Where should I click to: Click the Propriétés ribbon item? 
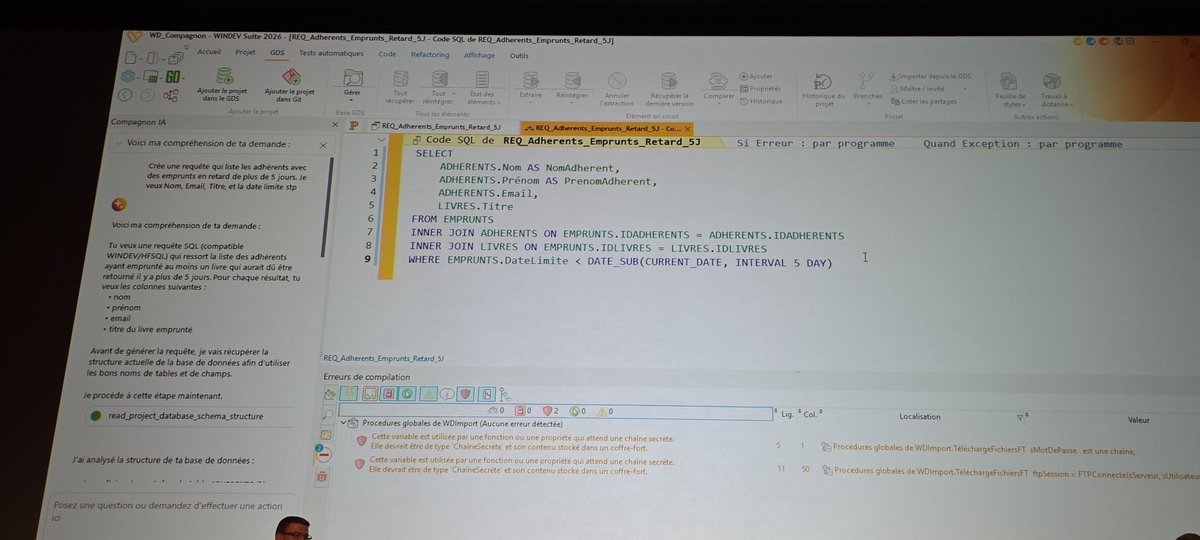[x=761, y=88]
